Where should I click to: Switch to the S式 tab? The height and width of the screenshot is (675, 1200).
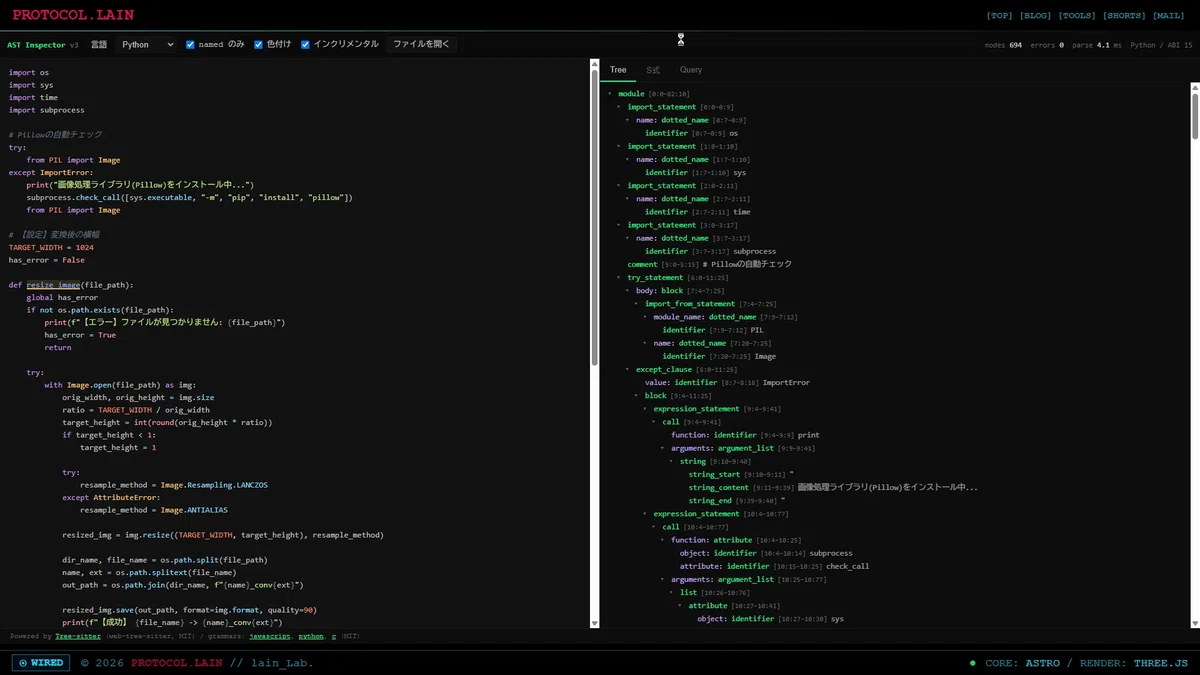(x=653, y=70)
